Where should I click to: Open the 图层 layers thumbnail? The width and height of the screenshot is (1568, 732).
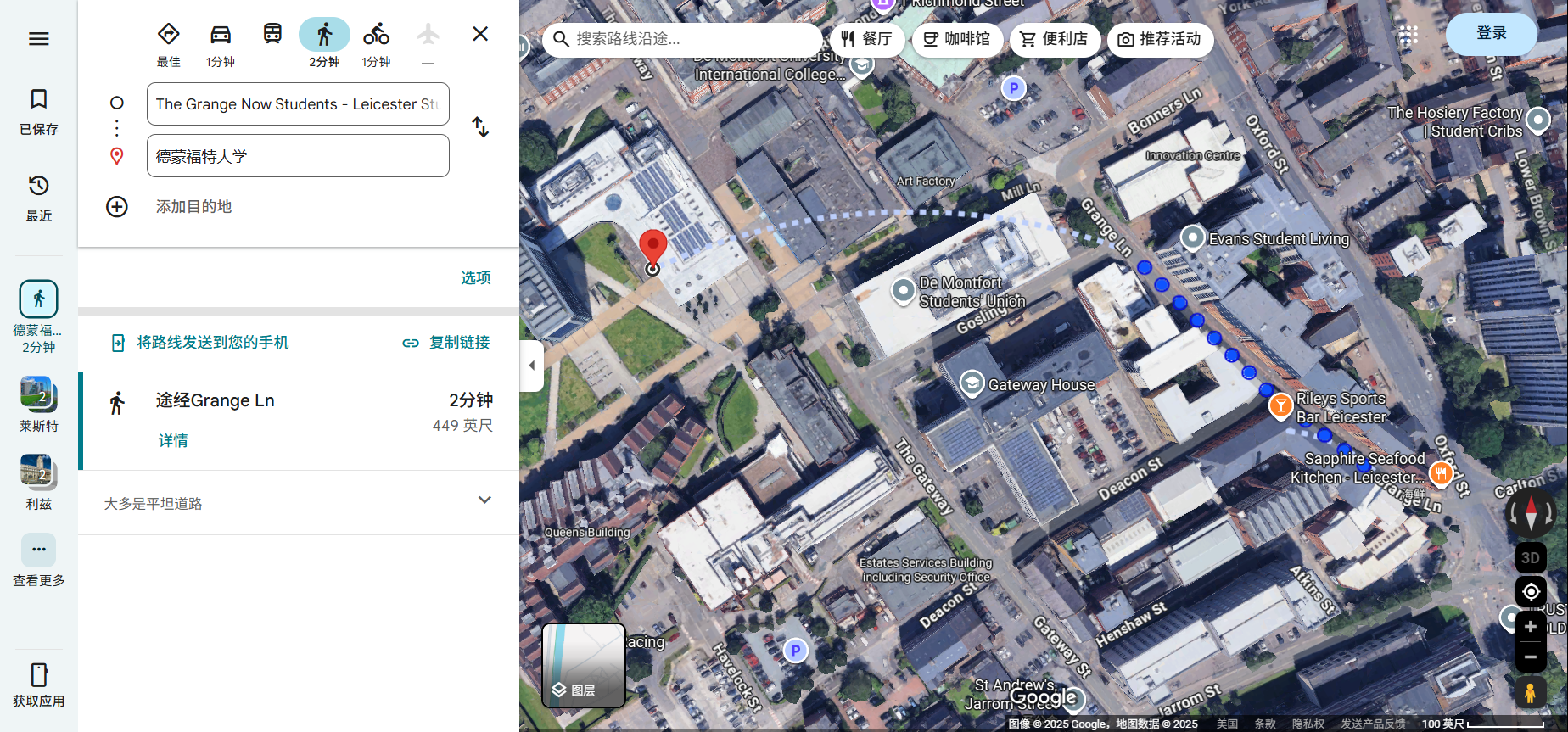tap(584, 666)
